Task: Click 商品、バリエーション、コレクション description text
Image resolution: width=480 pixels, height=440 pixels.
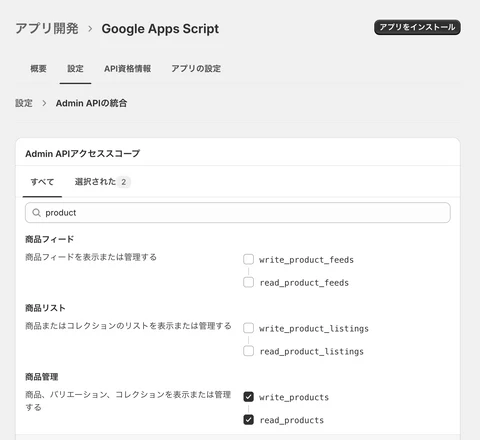Action: tap(128, 401)
